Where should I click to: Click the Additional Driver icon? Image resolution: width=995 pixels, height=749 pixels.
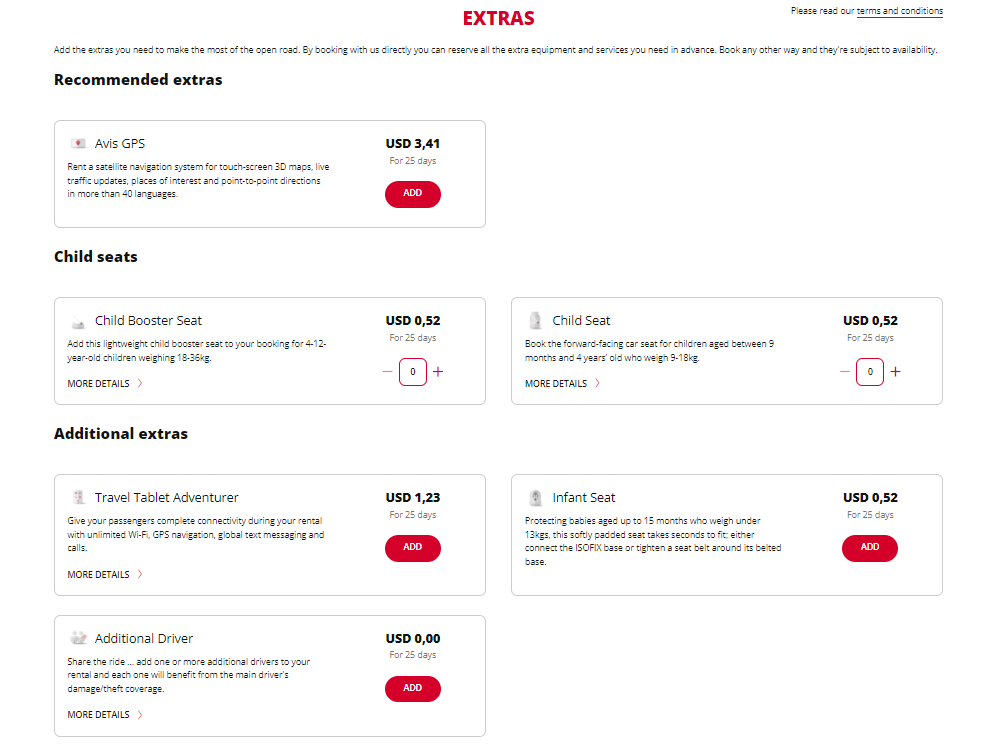click(78, 638)
